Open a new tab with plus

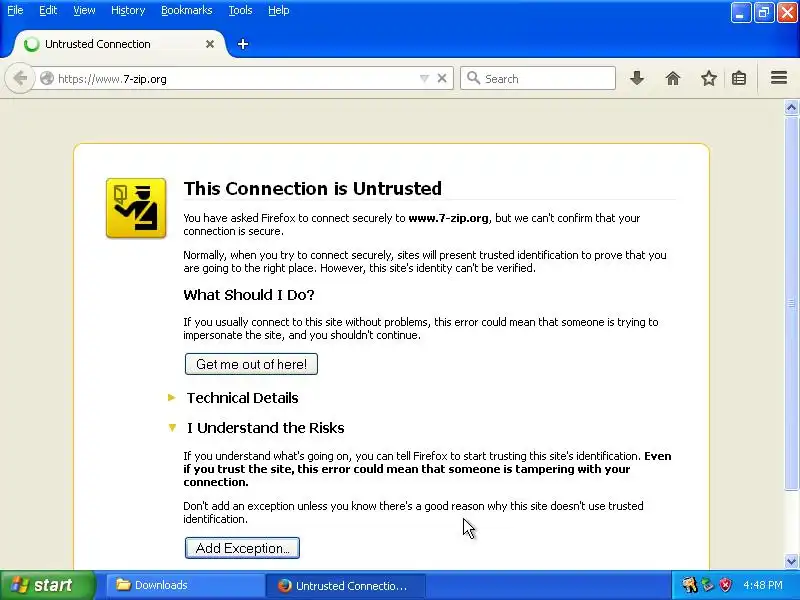tap(243, 44)
